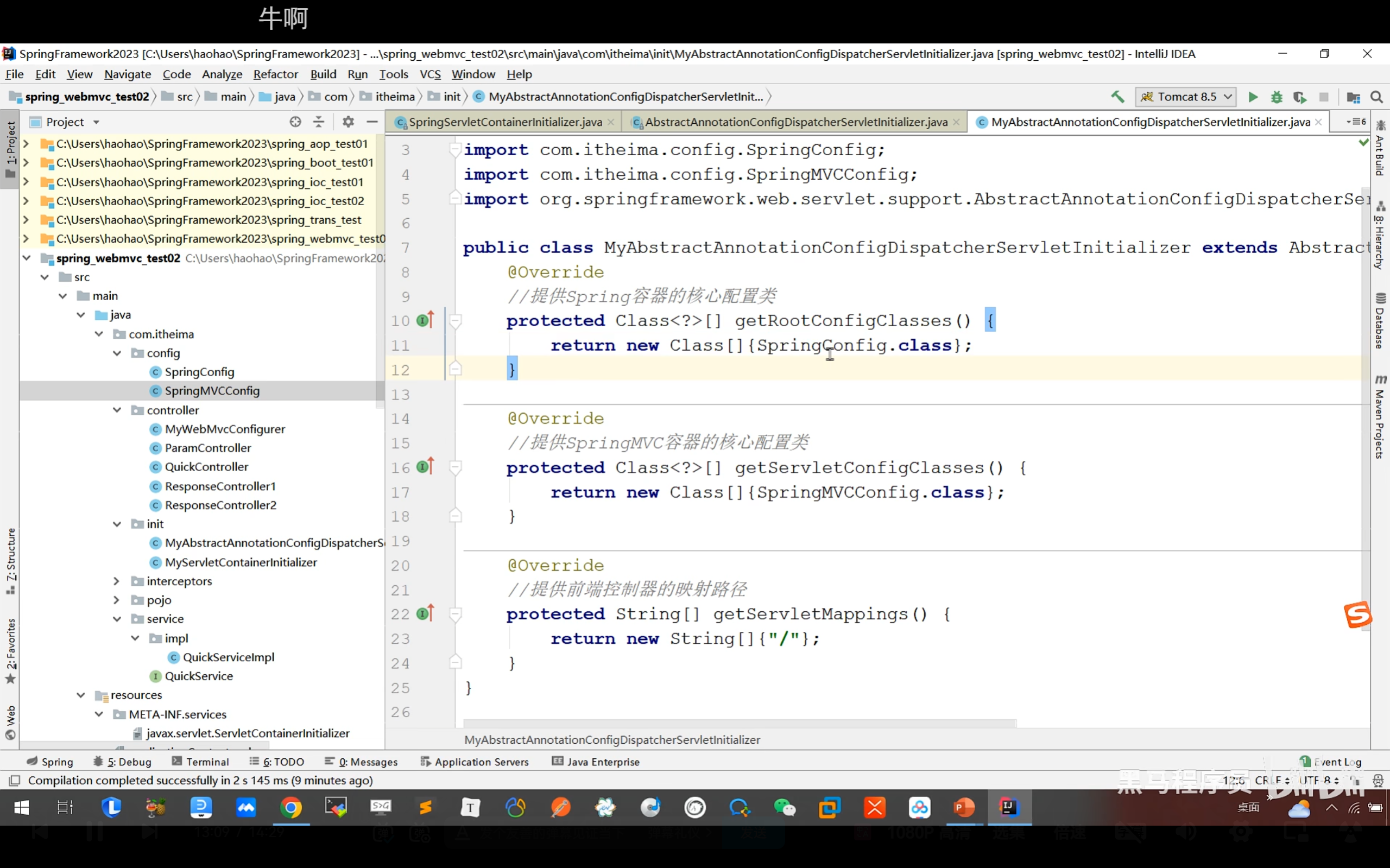
Task: Open the 0: Messages panel
Action: (361, 762)
